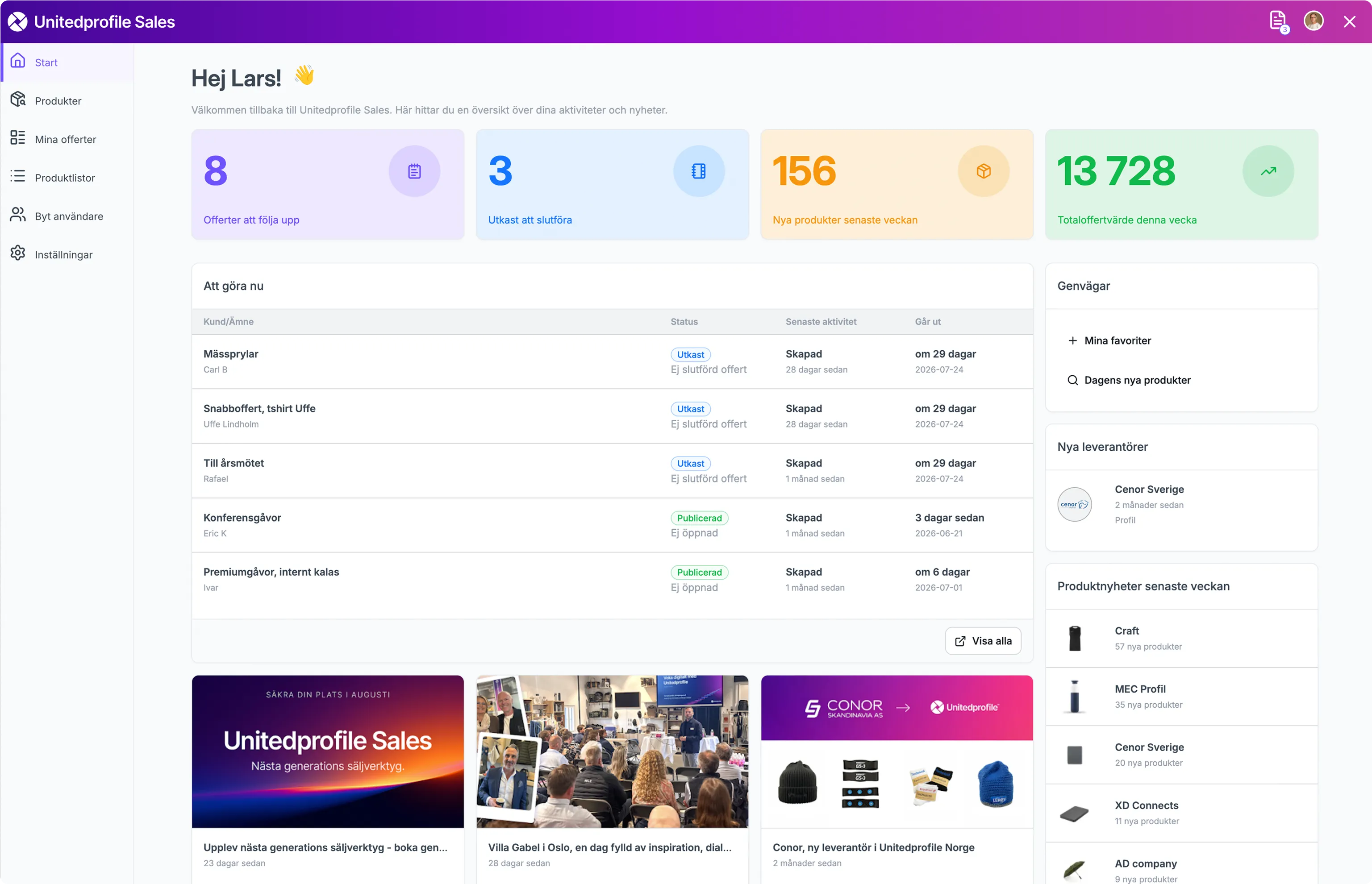Click the Start home icon
This screenshot has width=1372, height=884.
[x=18, y=61]
